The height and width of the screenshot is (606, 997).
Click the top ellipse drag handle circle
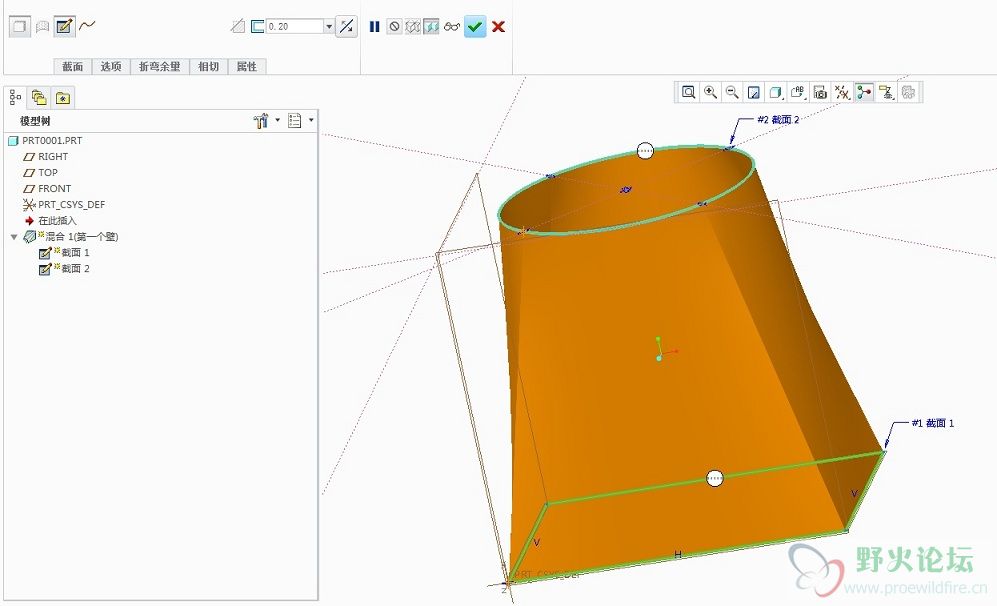pos(645,151)
